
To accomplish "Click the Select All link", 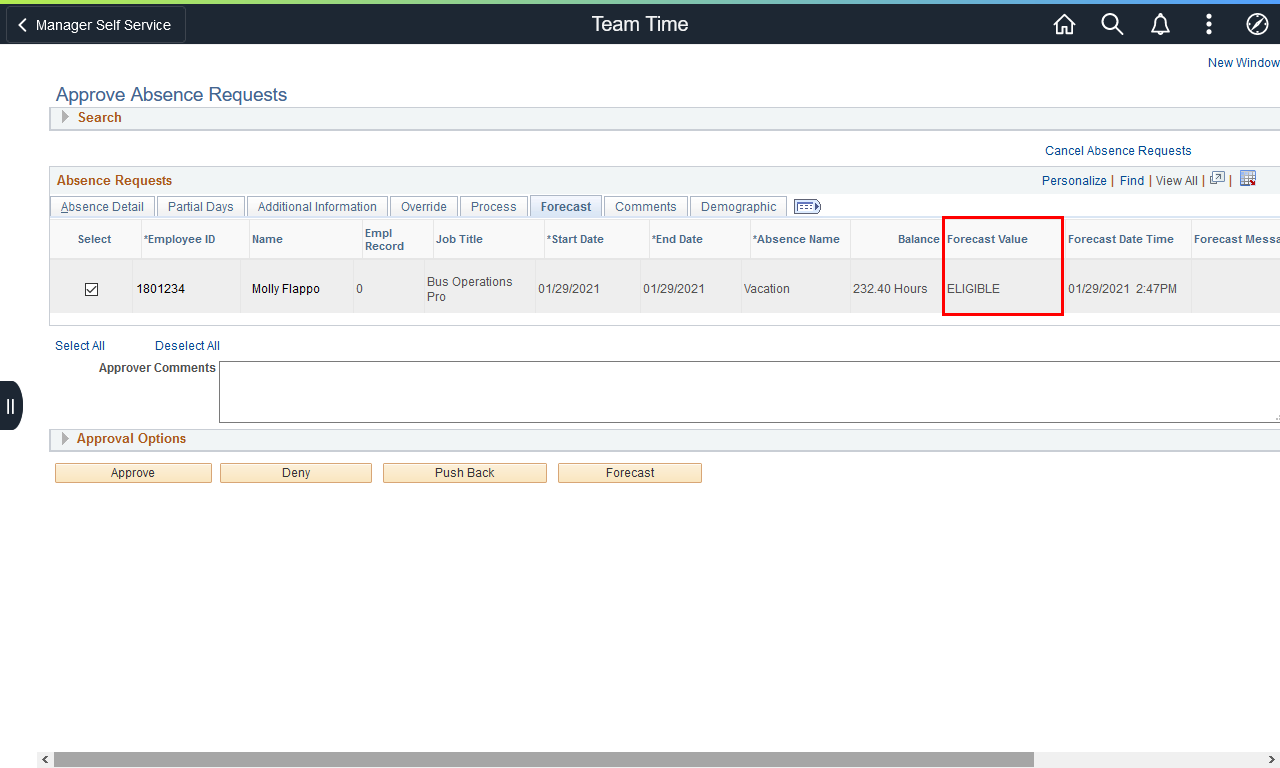I will click(x=80, y=346).
